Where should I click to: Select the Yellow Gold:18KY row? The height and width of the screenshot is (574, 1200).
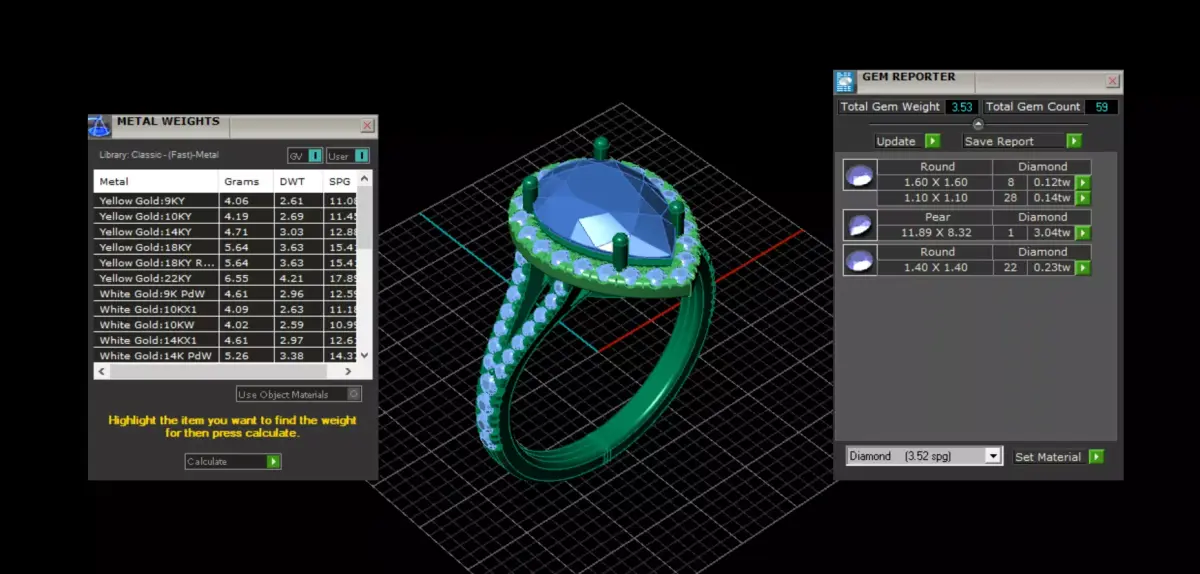(226, 247)
